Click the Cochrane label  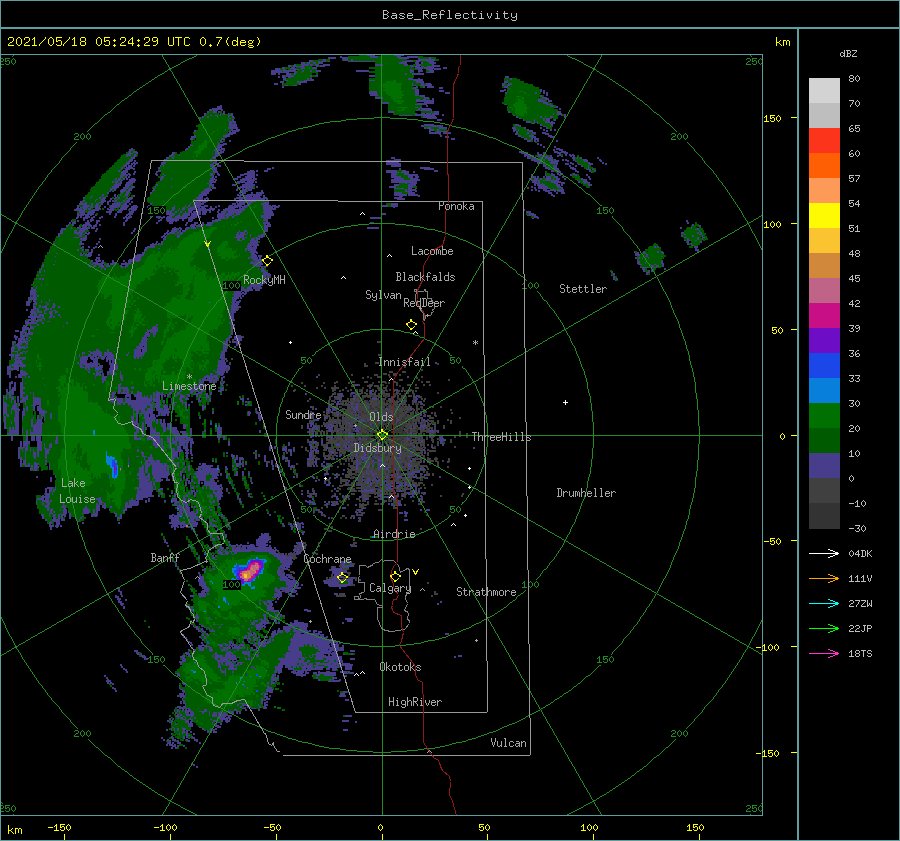pos(327,559)
